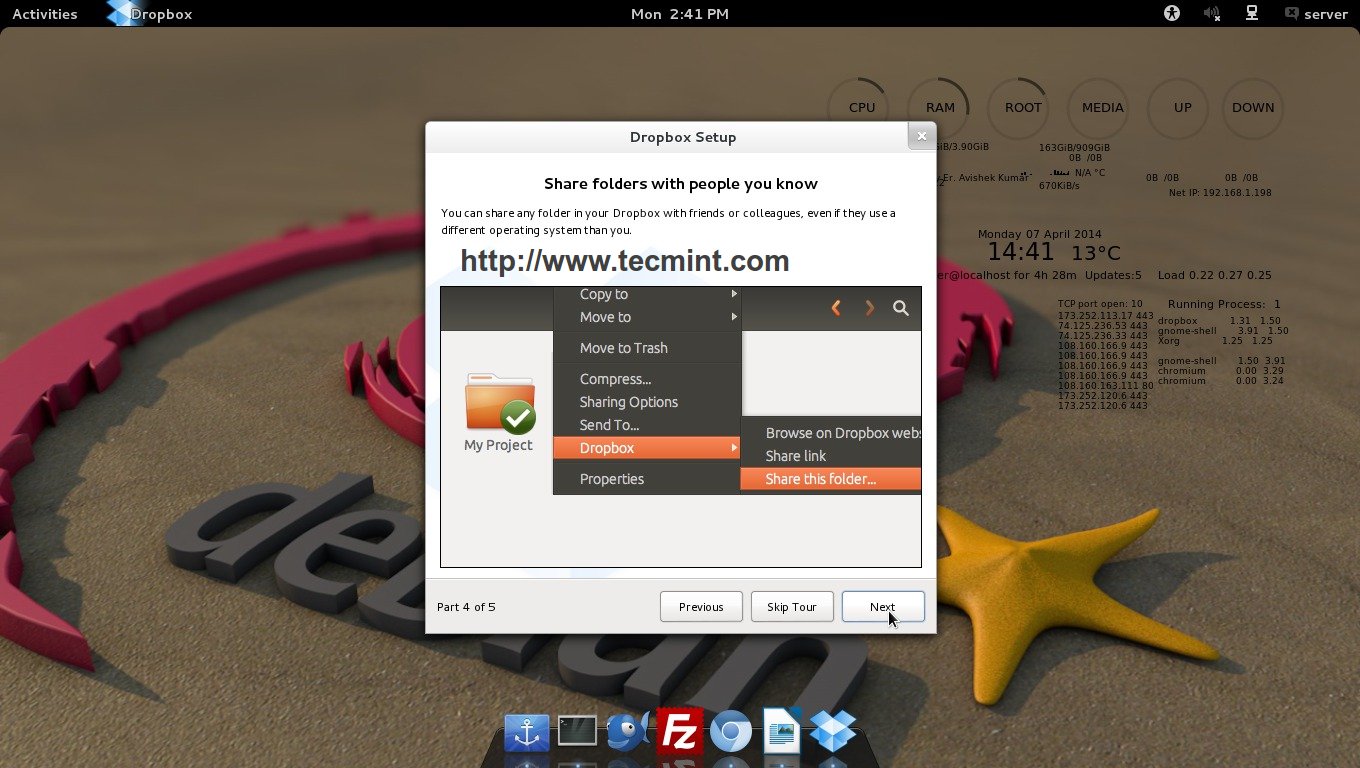This screenshot has height=768, width=1360.
Task: Click 'Sharing Options' in the illustrated menu
Action: (x=629, y=402)
